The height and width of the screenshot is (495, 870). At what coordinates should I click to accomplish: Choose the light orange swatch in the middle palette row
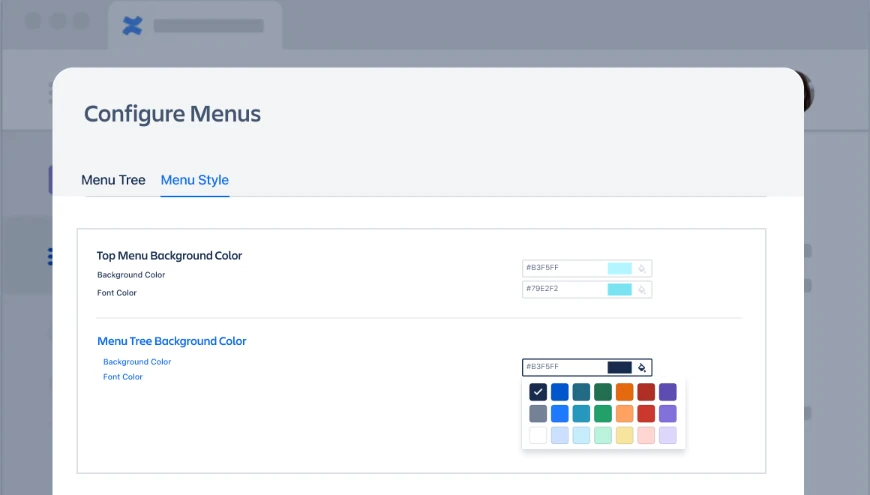point(625,413)
